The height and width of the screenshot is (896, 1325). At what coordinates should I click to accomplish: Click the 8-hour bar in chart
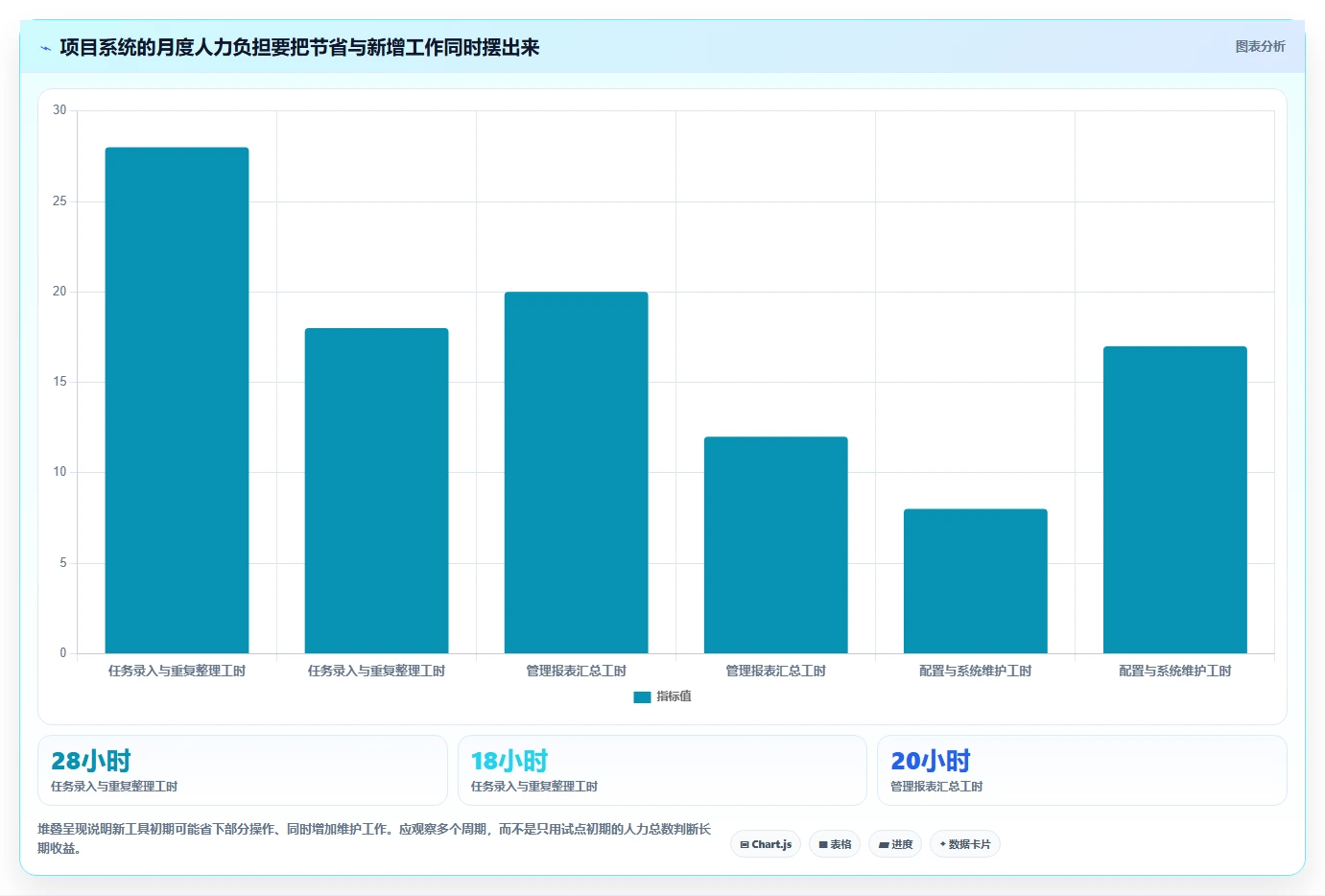coord(975,580)
